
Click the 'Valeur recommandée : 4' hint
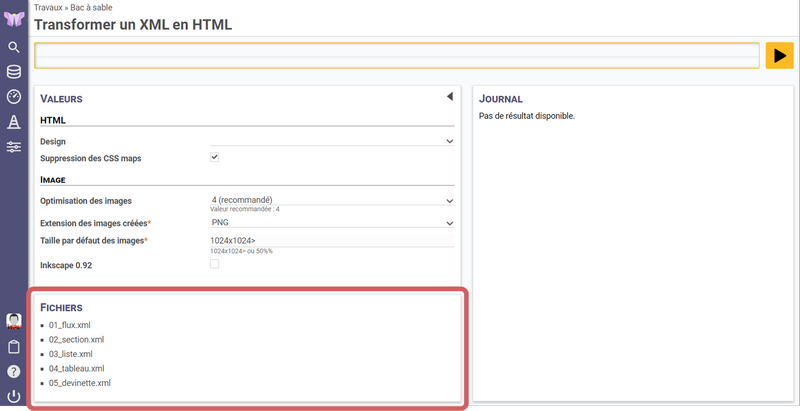click(245, 209)
